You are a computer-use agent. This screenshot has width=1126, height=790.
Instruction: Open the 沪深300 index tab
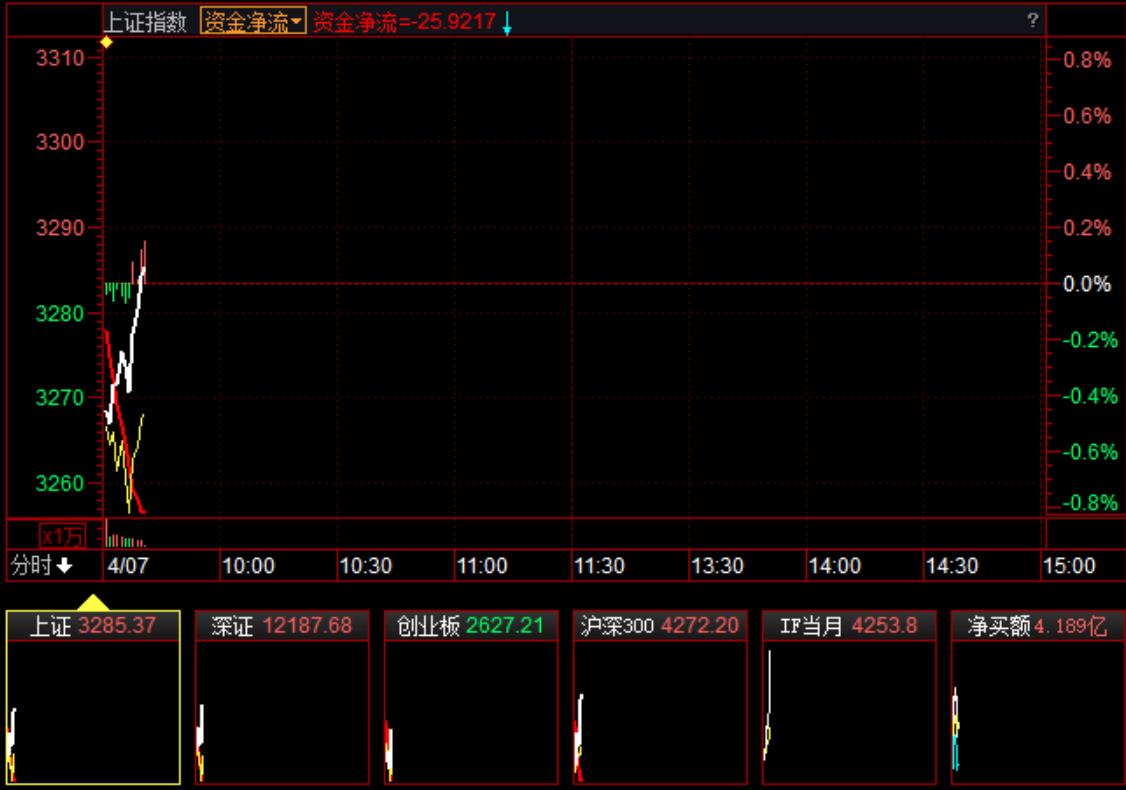660,626
